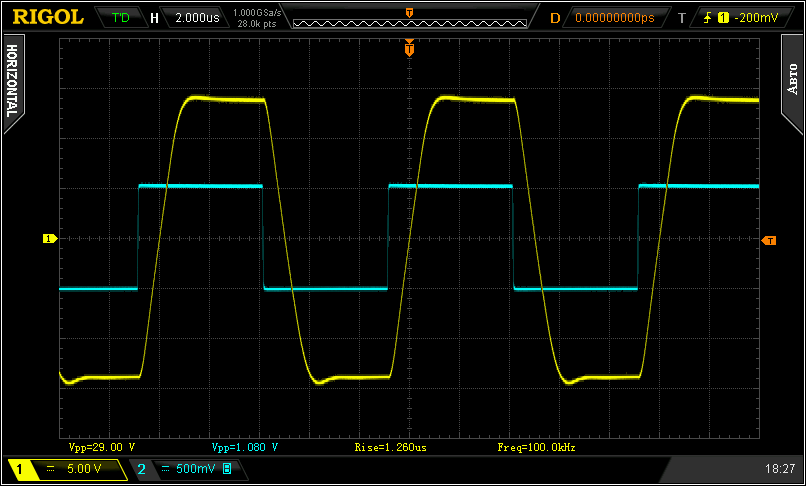Select the 2.000us horizontal timebase value
806x486 pixels.
(197, 17)
